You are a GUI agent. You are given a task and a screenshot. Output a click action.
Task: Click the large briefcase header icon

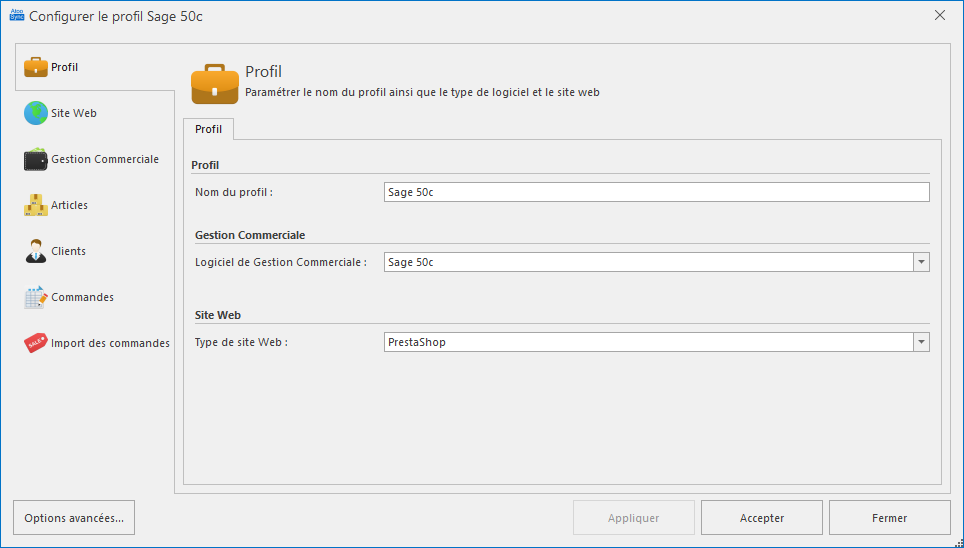coord(215,84)
